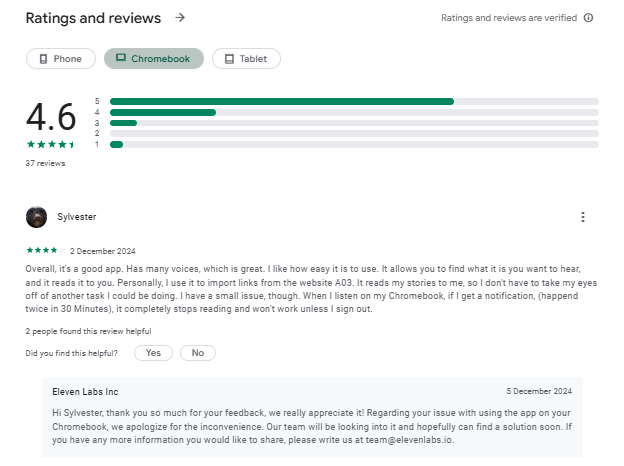
Task: Click the Eleven Labs Inc developer name
Action: (x=85, y=392)
